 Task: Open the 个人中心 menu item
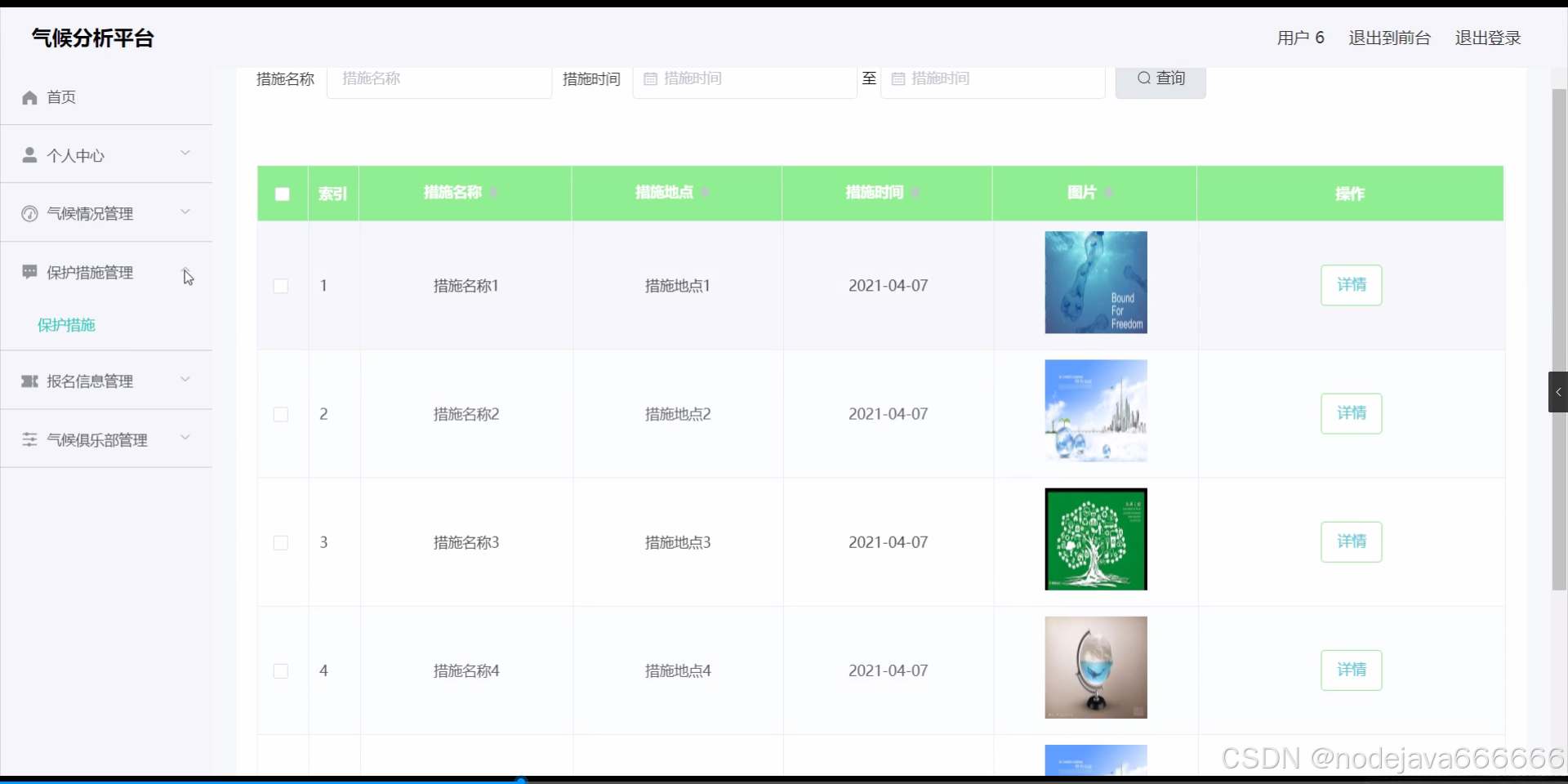point(106,155)
